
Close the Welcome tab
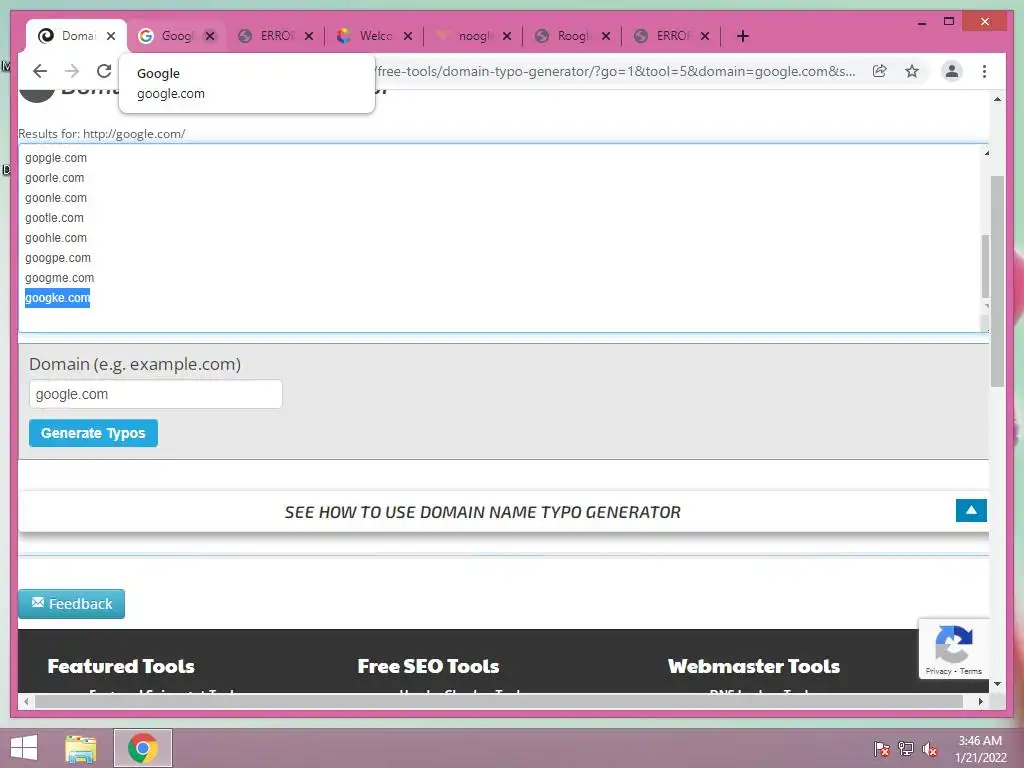408,36
